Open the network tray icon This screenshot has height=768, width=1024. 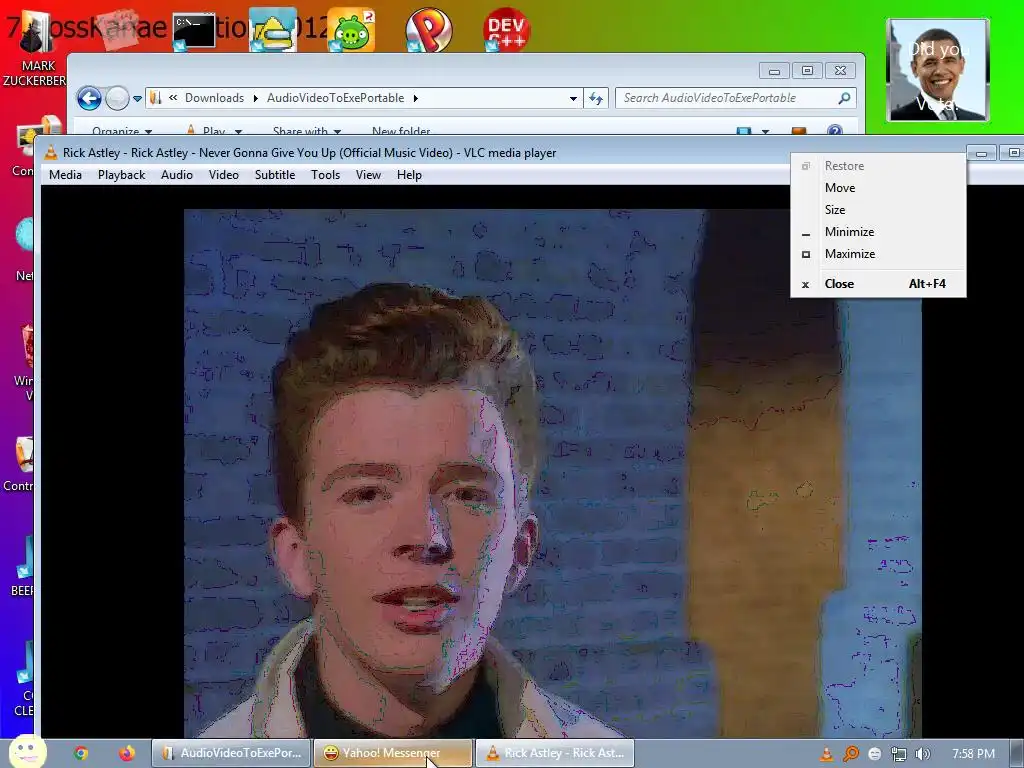click(x=899, y=754)
